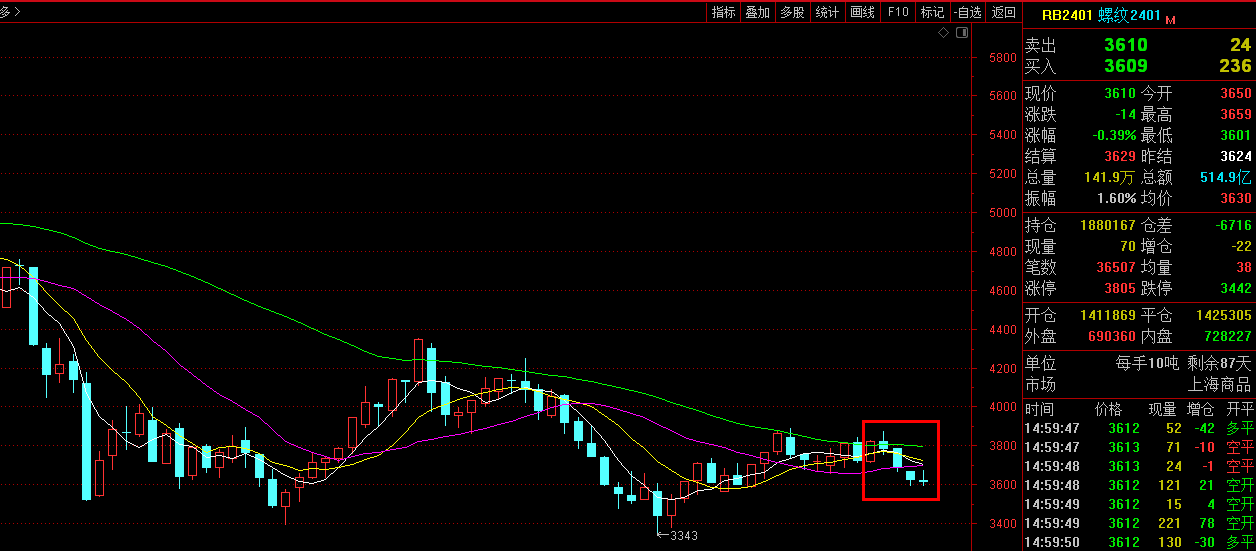Click the 标记 mark button

point(932,12)
